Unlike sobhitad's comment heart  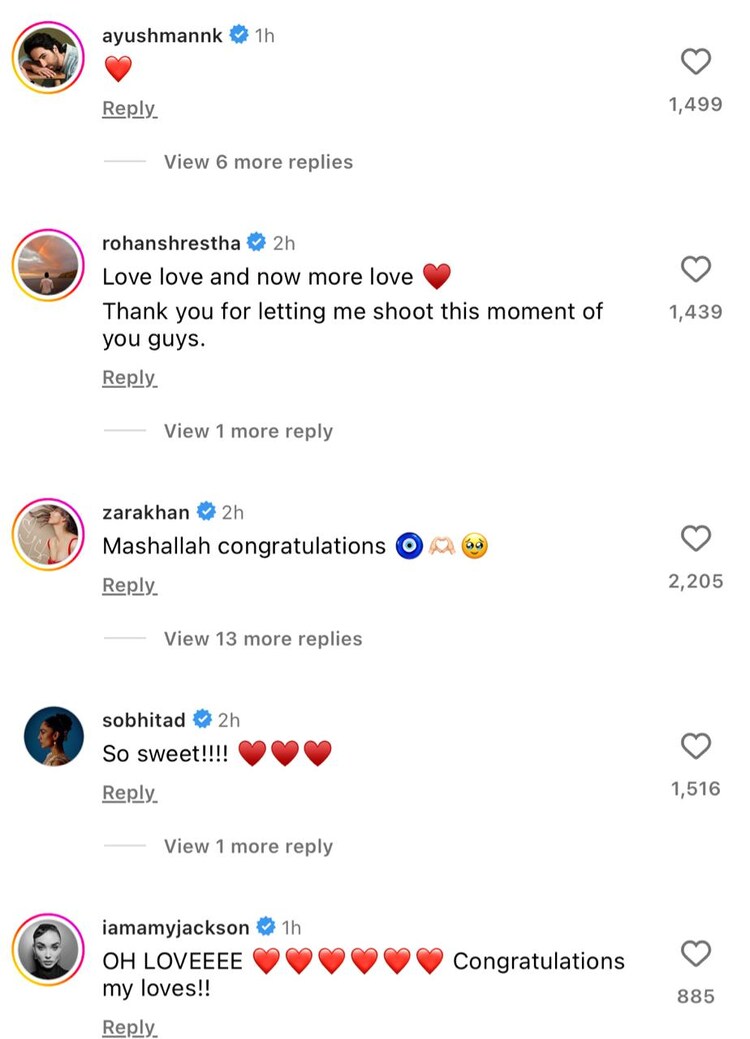click(x=696, y=746)
